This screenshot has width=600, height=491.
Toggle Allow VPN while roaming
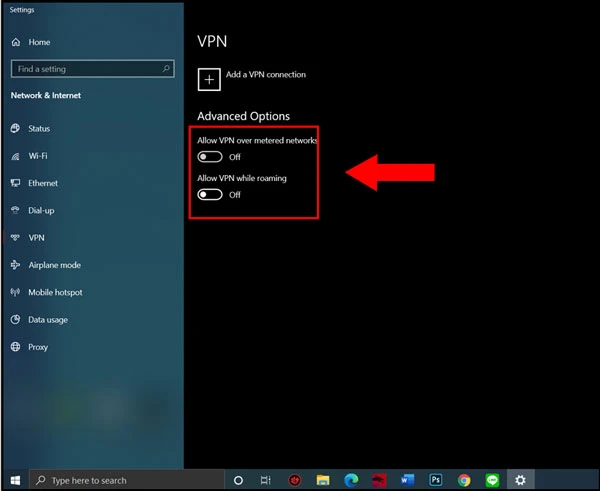[210, 195]
